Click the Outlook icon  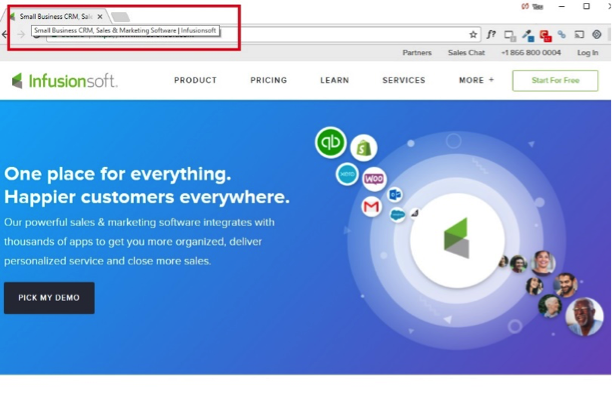coord(395,194)
